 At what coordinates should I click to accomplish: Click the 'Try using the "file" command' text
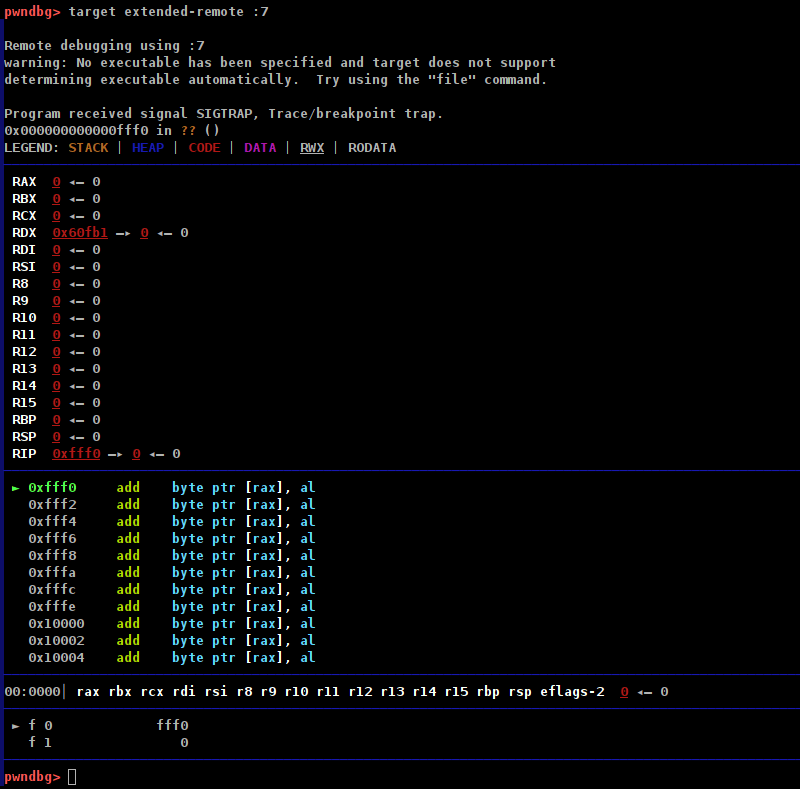[431, 80]
